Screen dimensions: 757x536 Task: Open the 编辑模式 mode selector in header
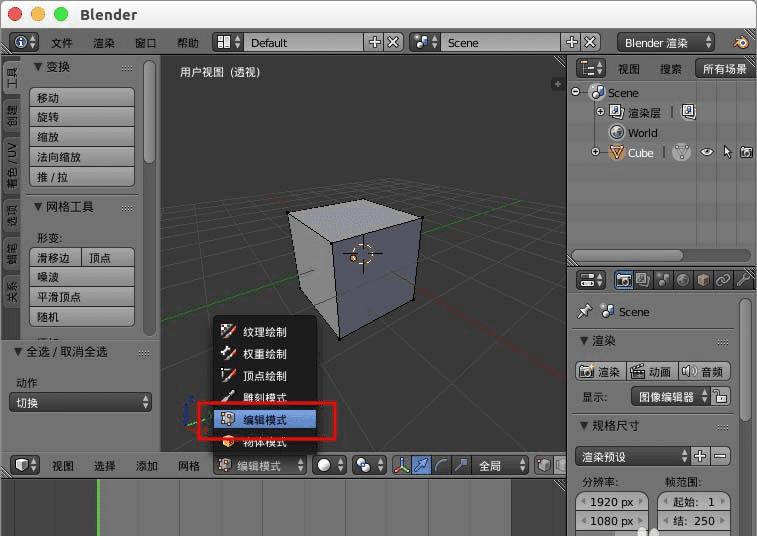tap(260, 465)
